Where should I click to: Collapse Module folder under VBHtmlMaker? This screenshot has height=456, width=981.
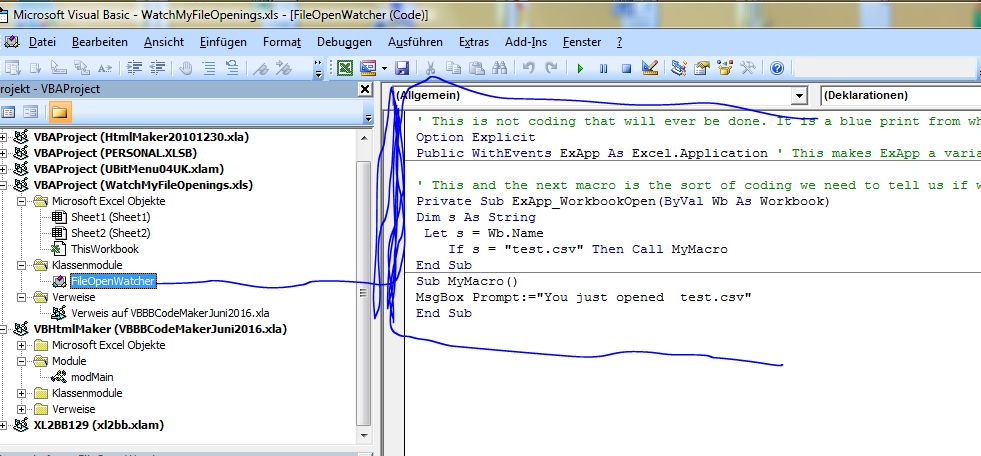pos(22,361)
